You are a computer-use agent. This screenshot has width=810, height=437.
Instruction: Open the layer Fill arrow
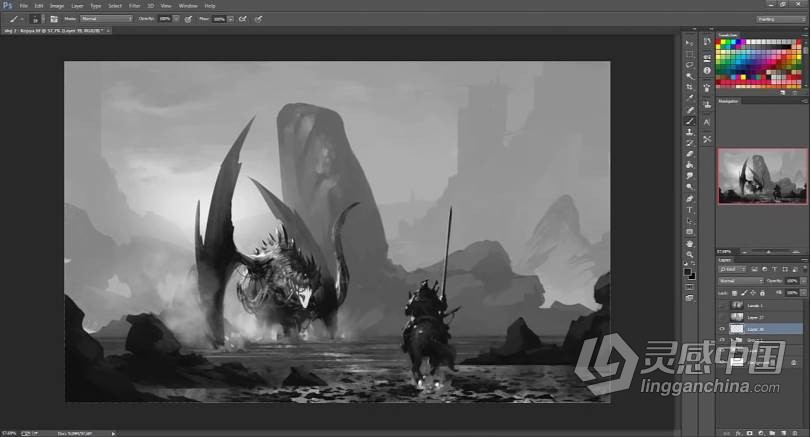point(803,293)
